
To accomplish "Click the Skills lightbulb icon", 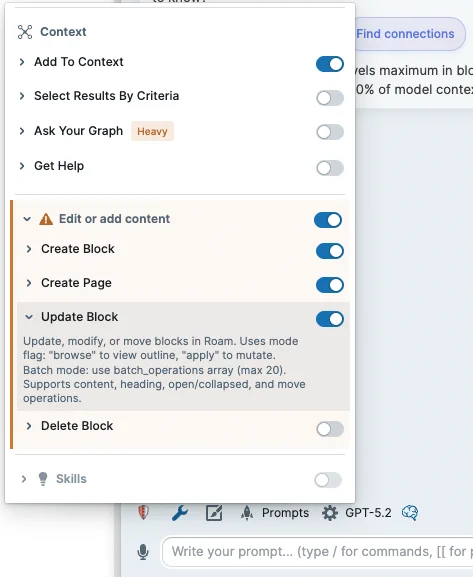I will [43, 479].
